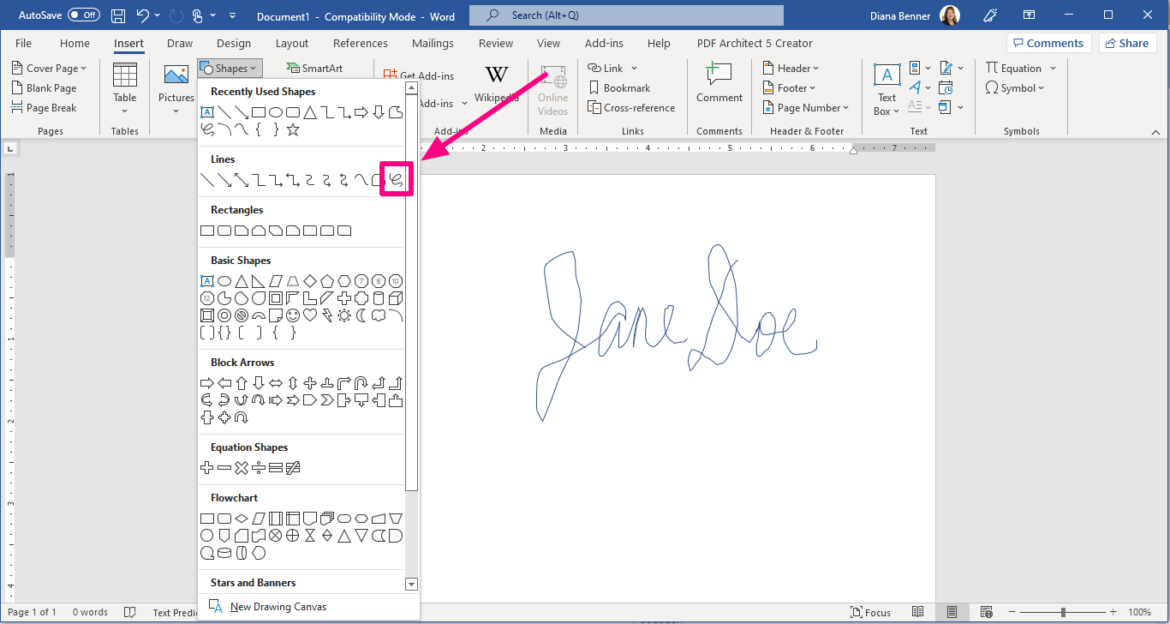This screenshot has width=1170, height=624.
Task: Open the Header dropdown
Action: coord(790,67)
